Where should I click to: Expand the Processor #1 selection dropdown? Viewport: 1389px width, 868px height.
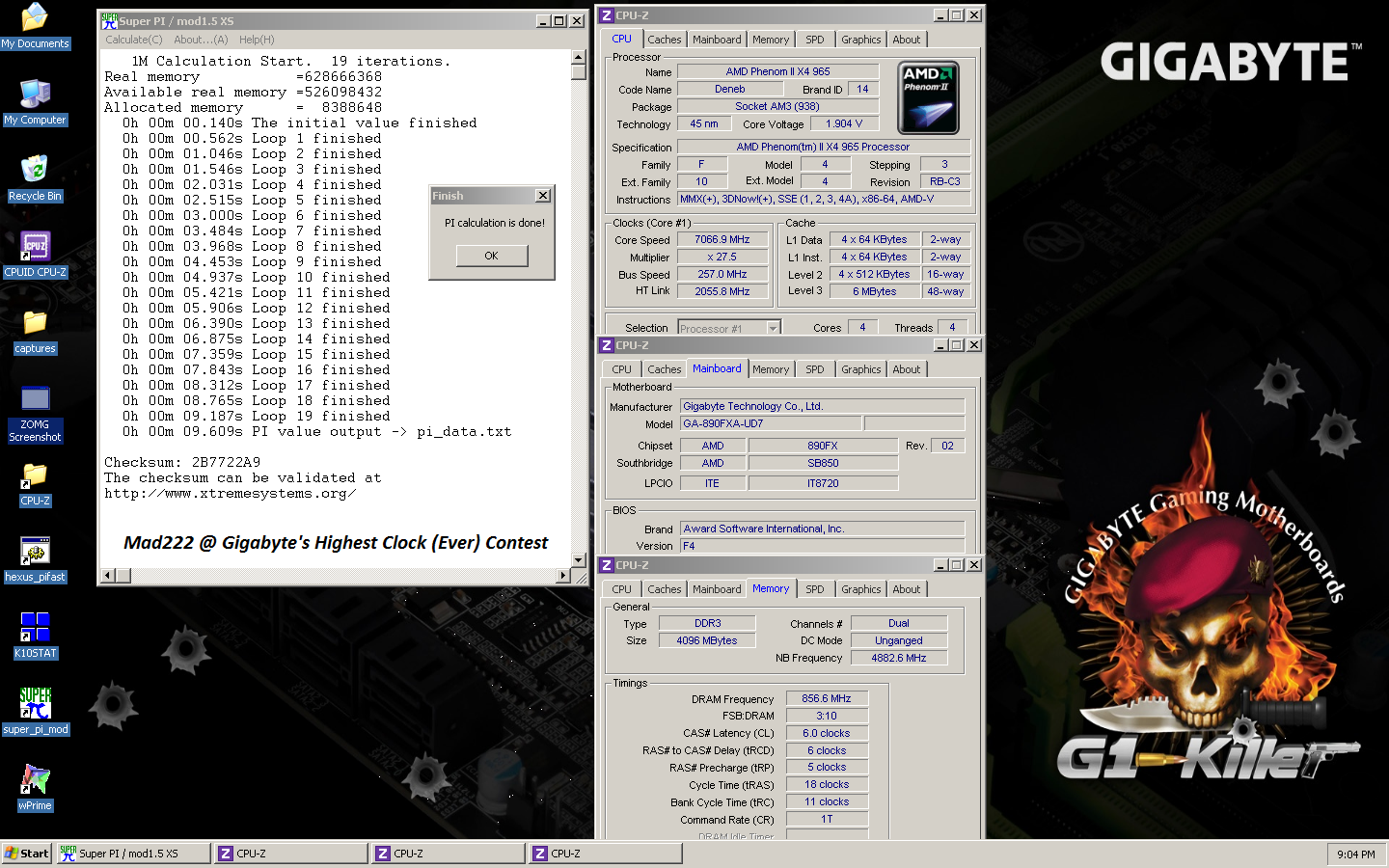coord(773,328)
